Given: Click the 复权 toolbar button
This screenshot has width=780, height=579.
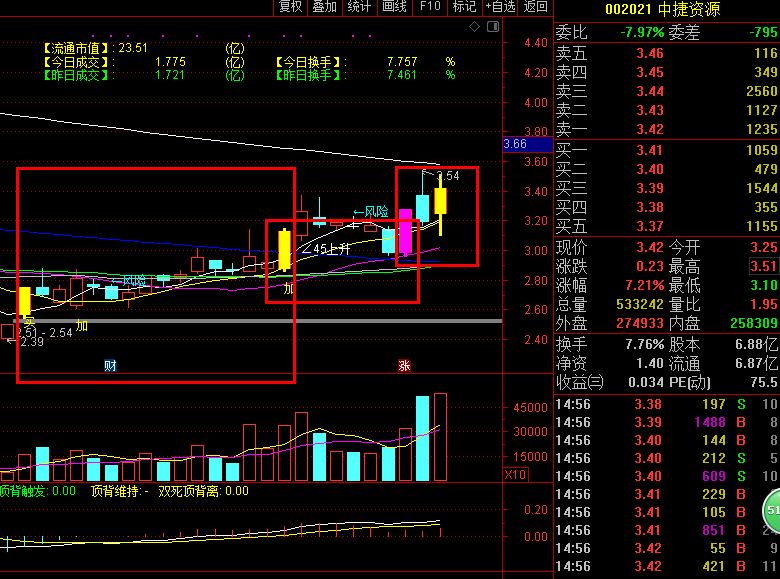Looking at the screenshot, I should pyautogui.click(x=291, y=6).
